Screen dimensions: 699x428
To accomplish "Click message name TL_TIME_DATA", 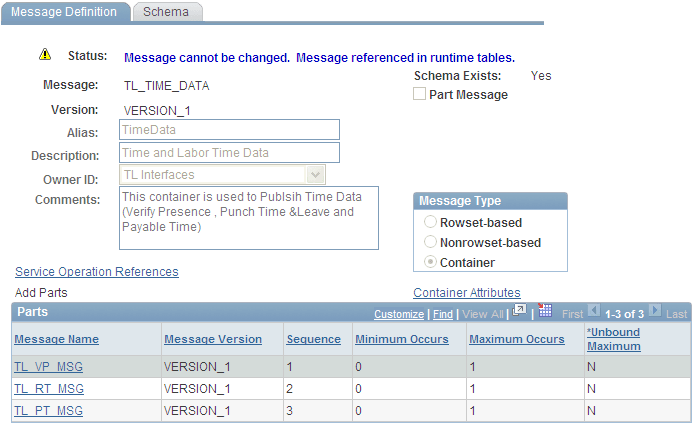I will [167, 86].
